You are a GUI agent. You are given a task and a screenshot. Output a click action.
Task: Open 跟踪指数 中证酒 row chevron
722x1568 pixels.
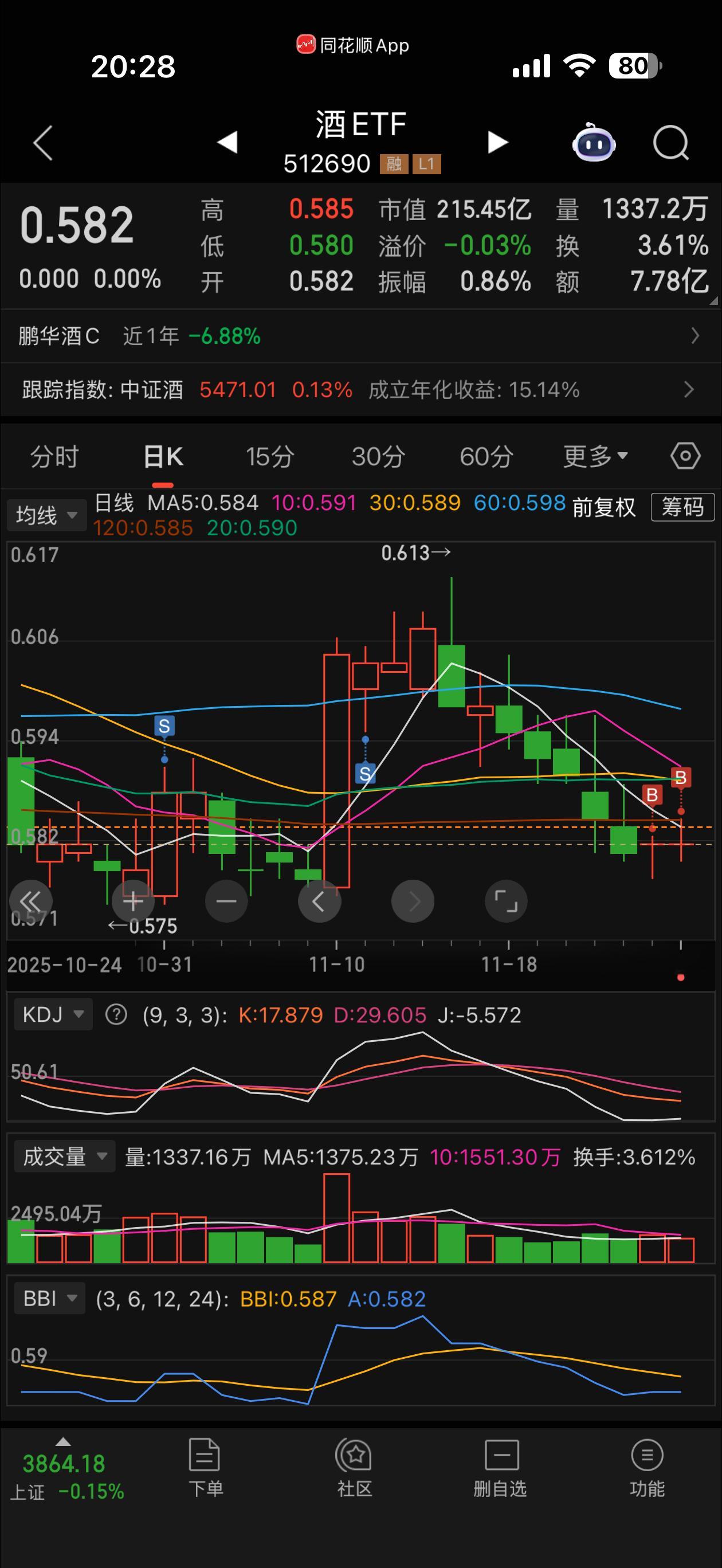click(x=689, y=390)
